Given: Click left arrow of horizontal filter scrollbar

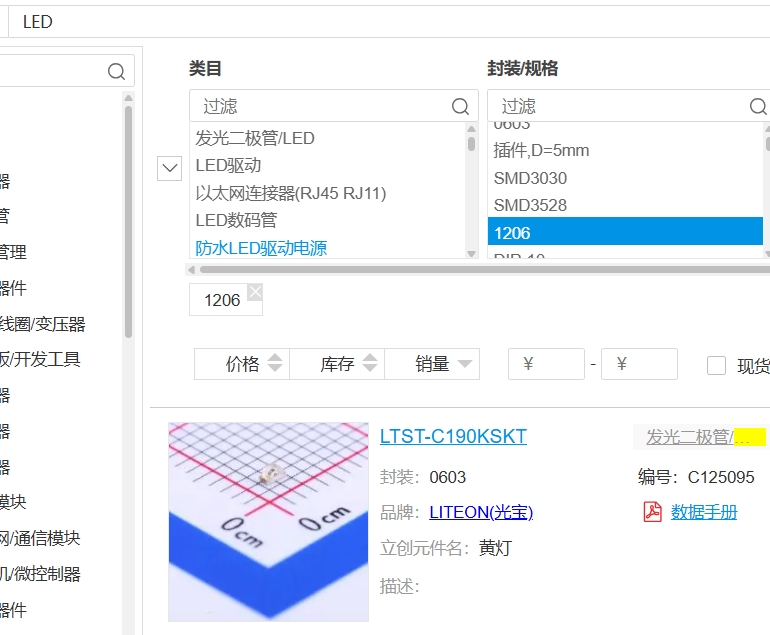Looking at the screenshot, I should click(192, 270).
